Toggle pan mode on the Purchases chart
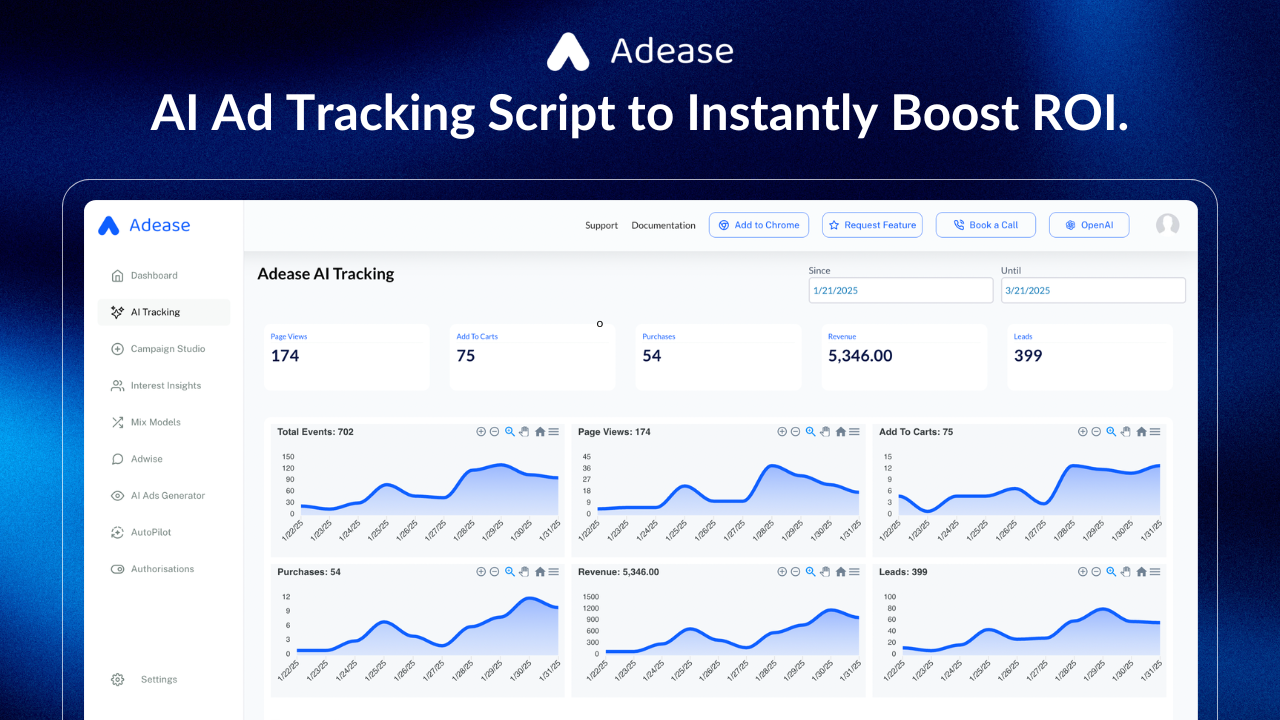 (x=524, y=571)
